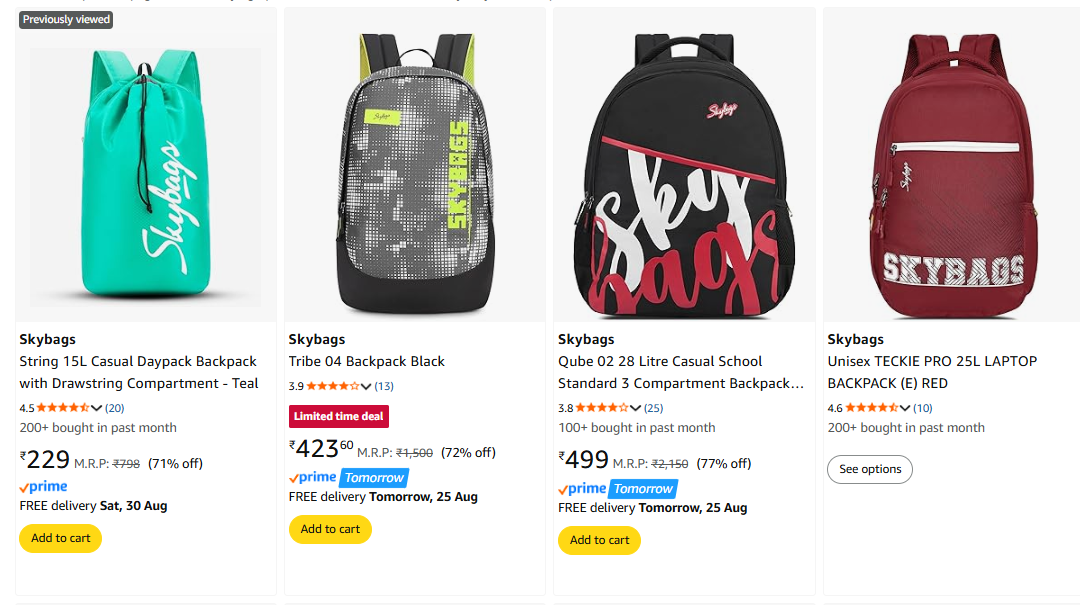The image size is (1080, 605).
Task: Open Unisex TECKIE PRO 25L title link
Action: click(932, 372)
